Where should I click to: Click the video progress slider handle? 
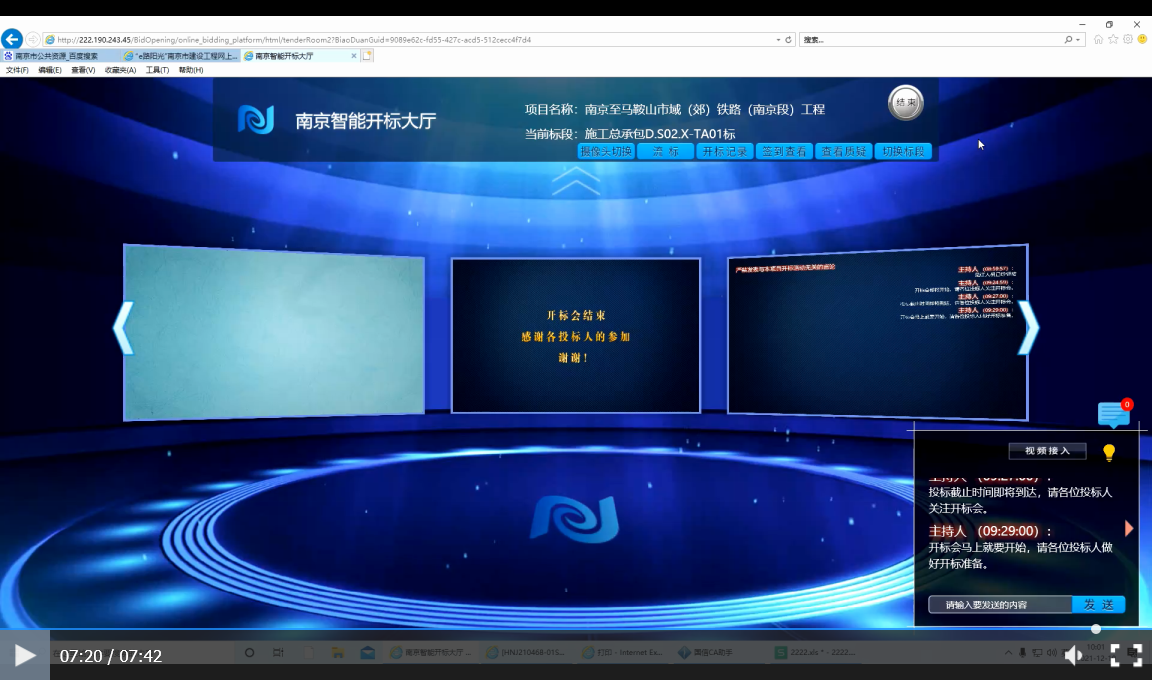click(x=1096, y=629)
